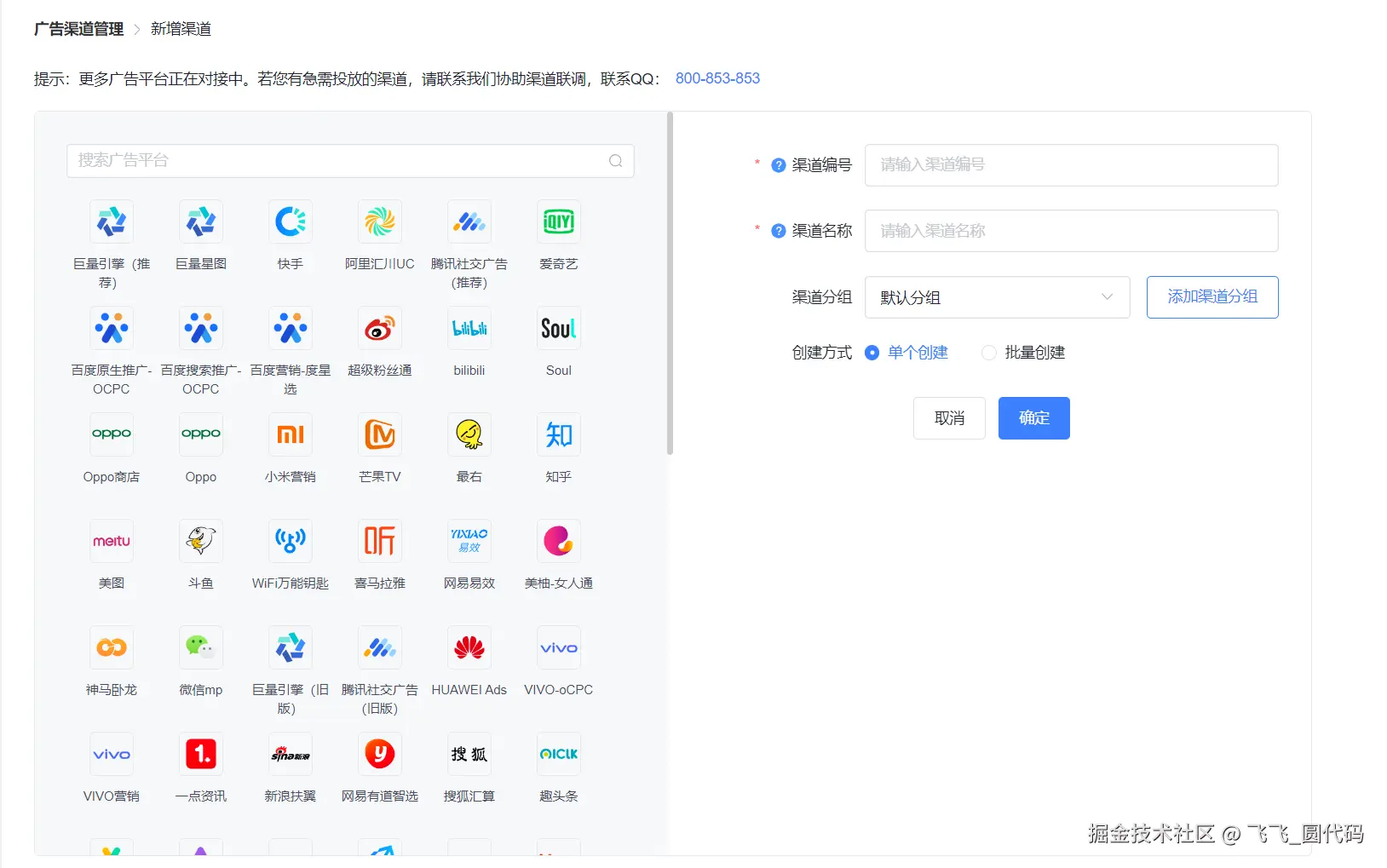Select the 一点资讯 icon
Viewport: 1387px width, 868px height.
pyautogui.click(x=201, y=754)
